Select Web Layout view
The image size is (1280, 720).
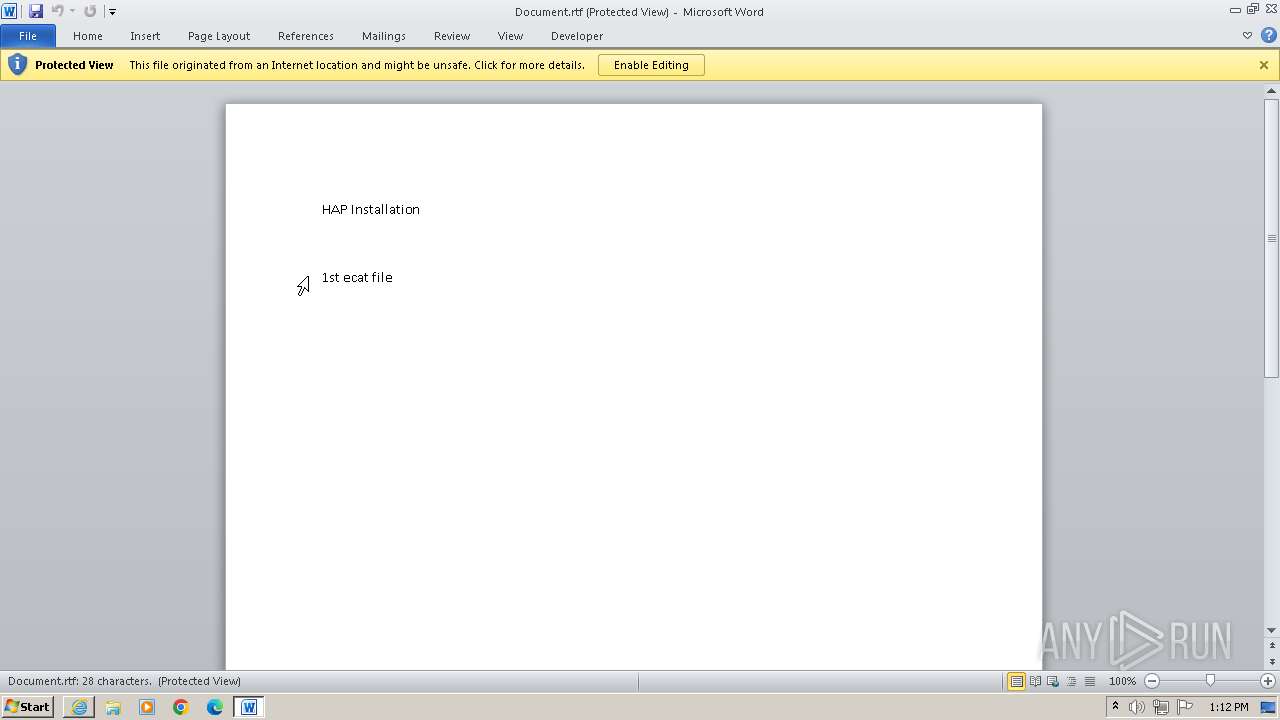coord(1053,681)
